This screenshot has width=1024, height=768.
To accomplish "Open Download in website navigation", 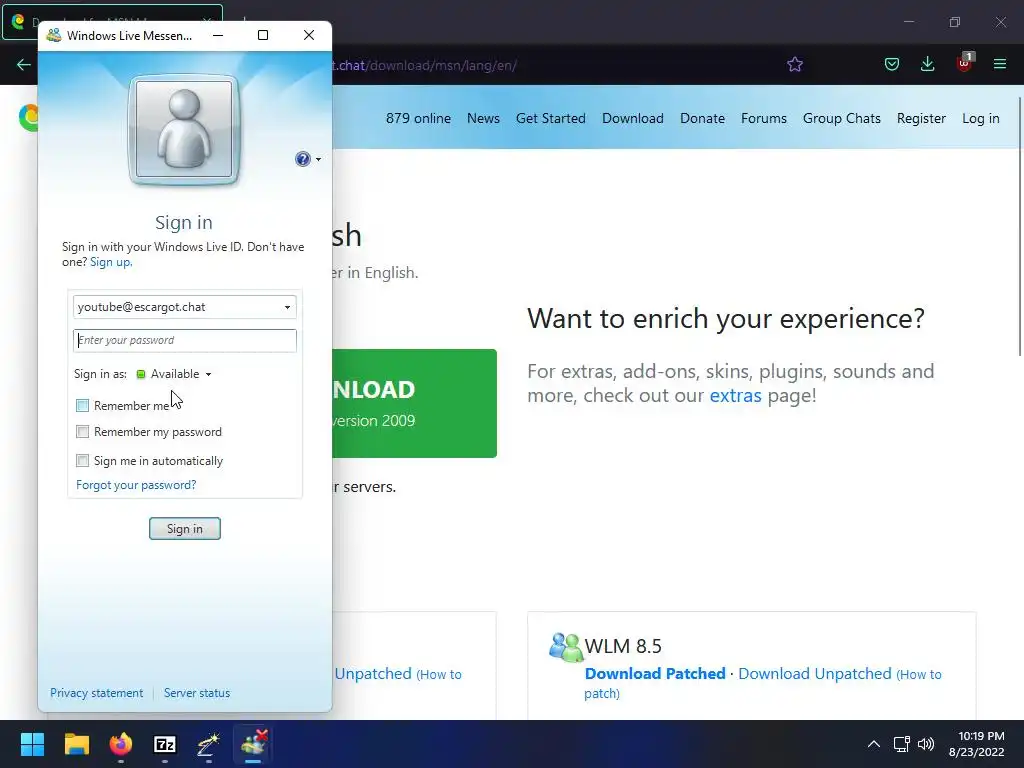I will point(633,118).
